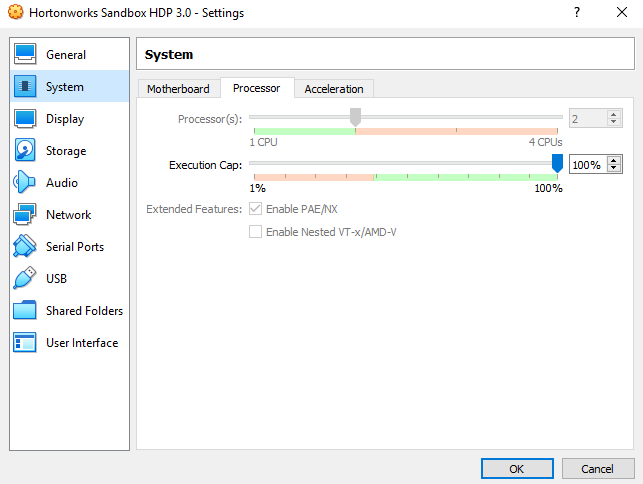Click OK to apply settings
The width and height of the screenshot is (643, 484).
[x=517, y=468]
